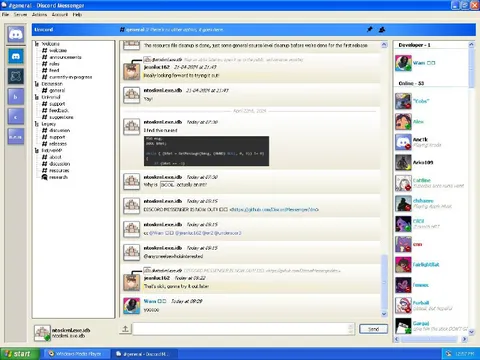Open the Server menu
Screen dimensions: 480x360
[20, 14]
